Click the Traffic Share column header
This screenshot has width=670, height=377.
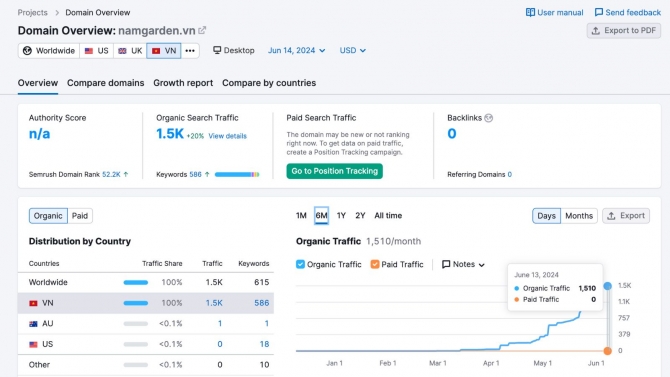[162, 263]
